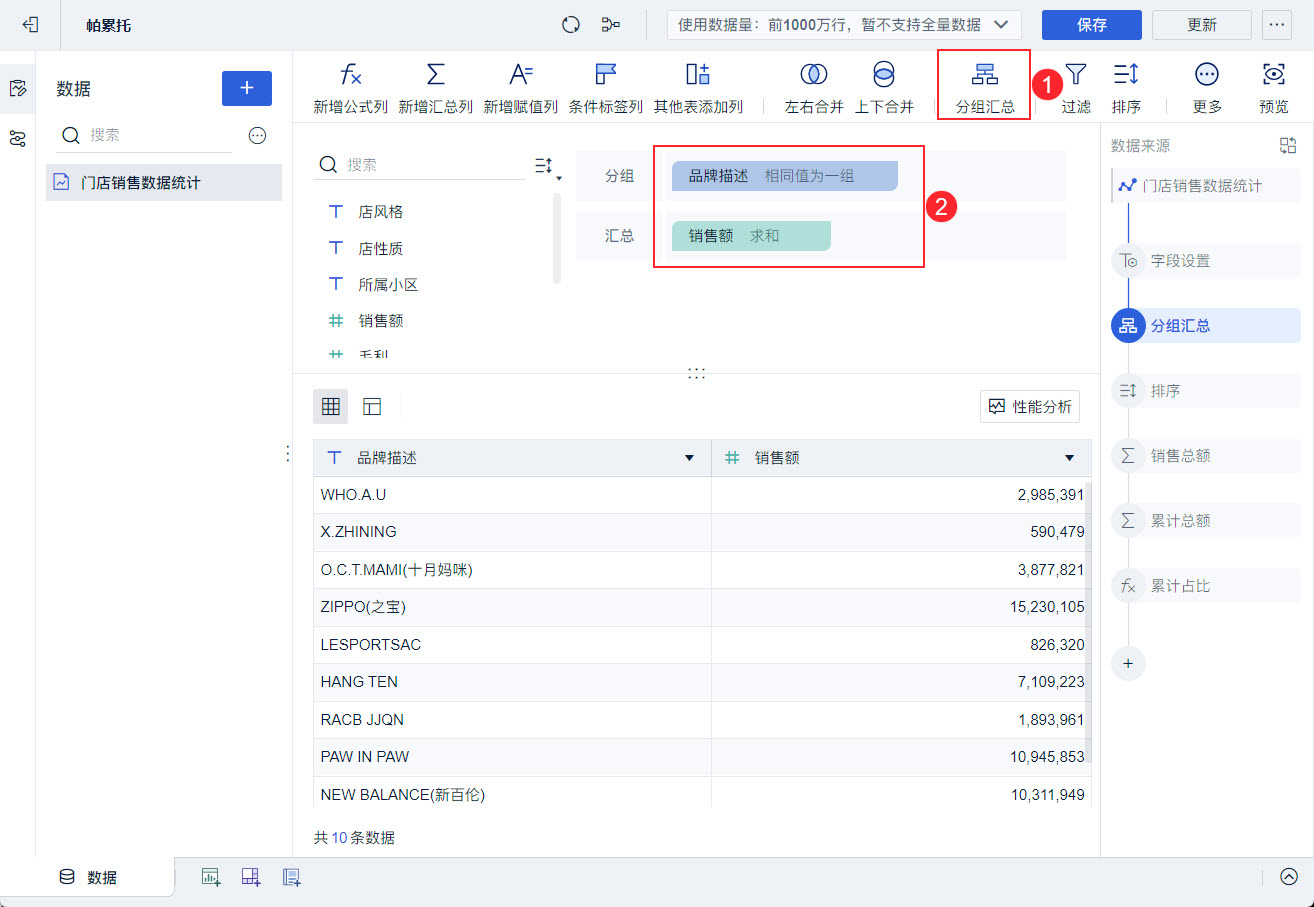Open the field sort order dropdown icon
The width and height of the screenshot is (1314, 907).
click(x=546, y=166)
